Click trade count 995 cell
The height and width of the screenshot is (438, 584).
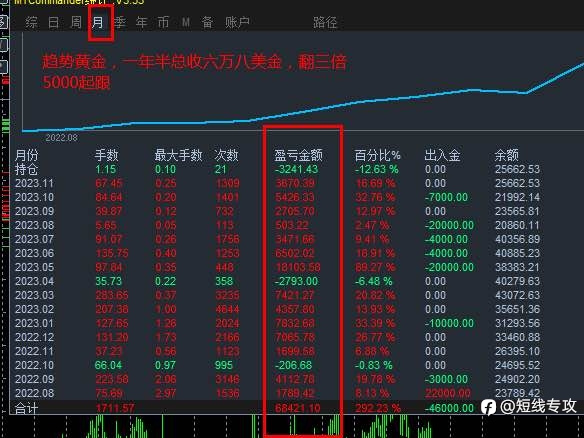point(224,365)
